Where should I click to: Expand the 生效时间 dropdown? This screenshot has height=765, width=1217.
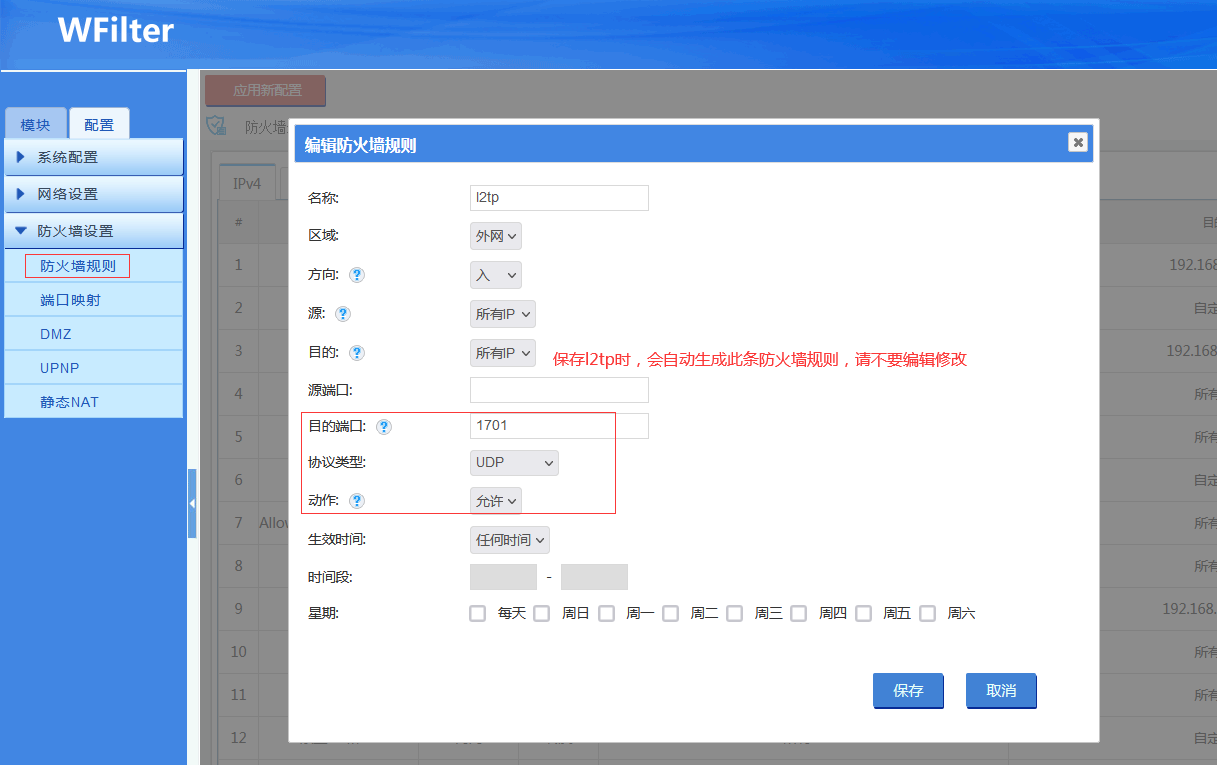[510, 540]
